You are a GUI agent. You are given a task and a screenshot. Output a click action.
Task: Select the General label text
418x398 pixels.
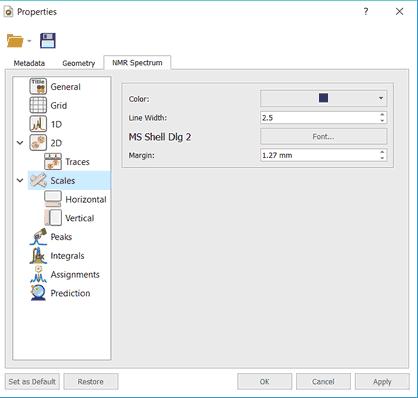point(66,87)
